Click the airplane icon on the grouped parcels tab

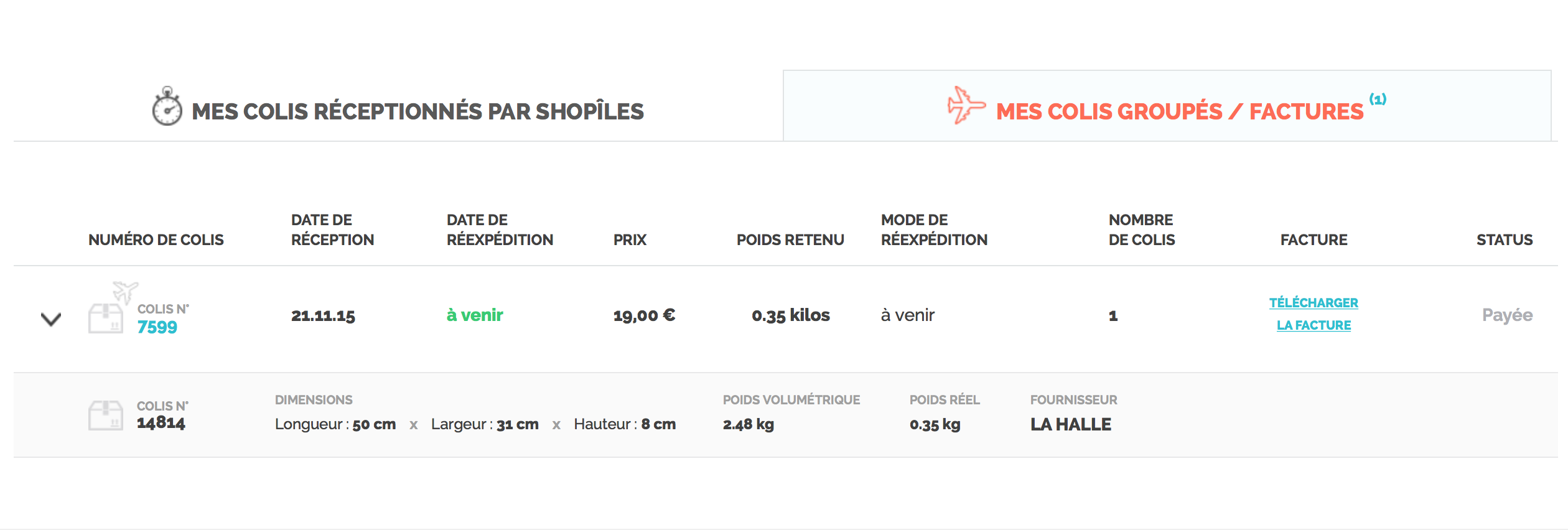click(966, 105)
